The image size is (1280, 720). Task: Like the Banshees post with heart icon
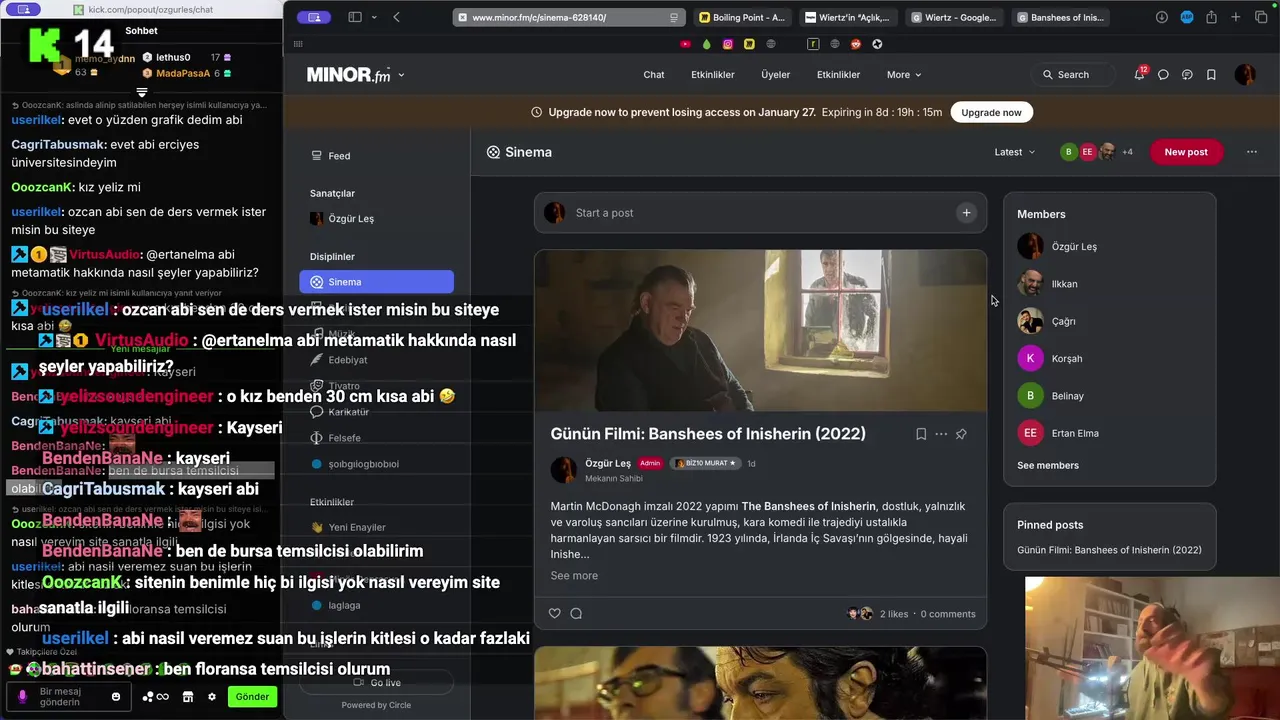point(555,613)
